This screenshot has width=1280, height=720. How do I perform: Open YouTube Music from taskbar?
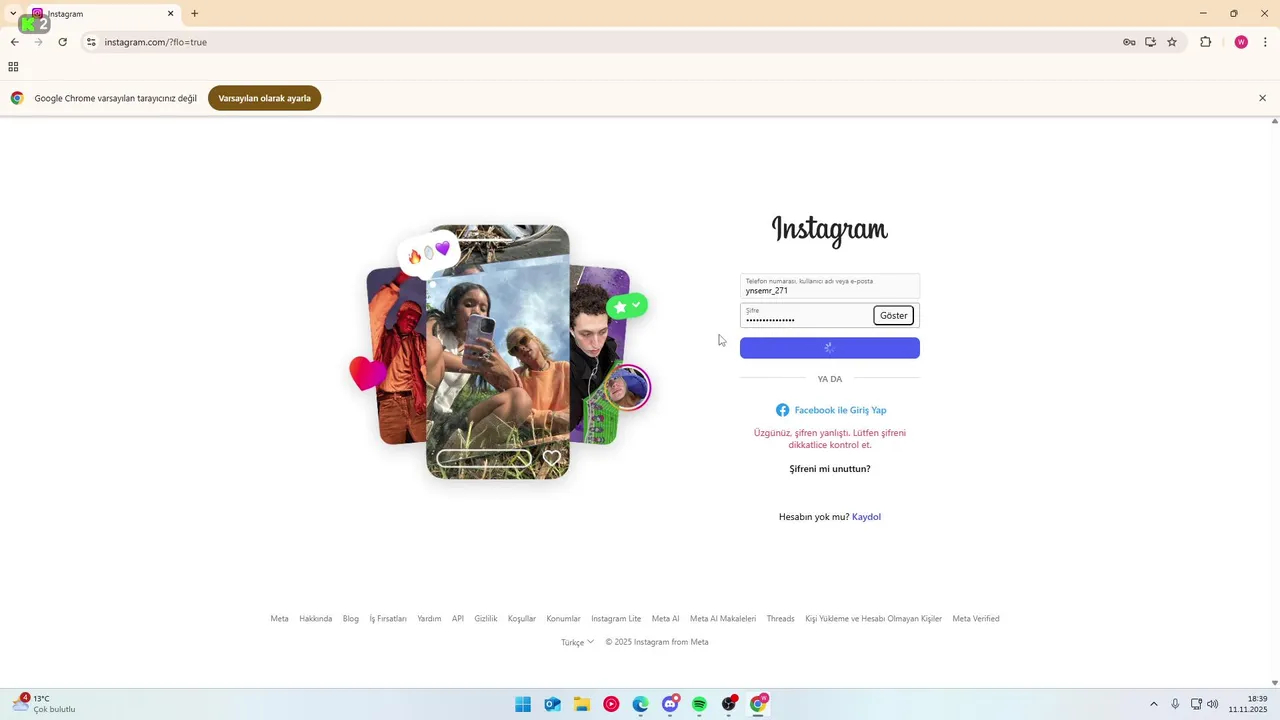coord(611,704)
